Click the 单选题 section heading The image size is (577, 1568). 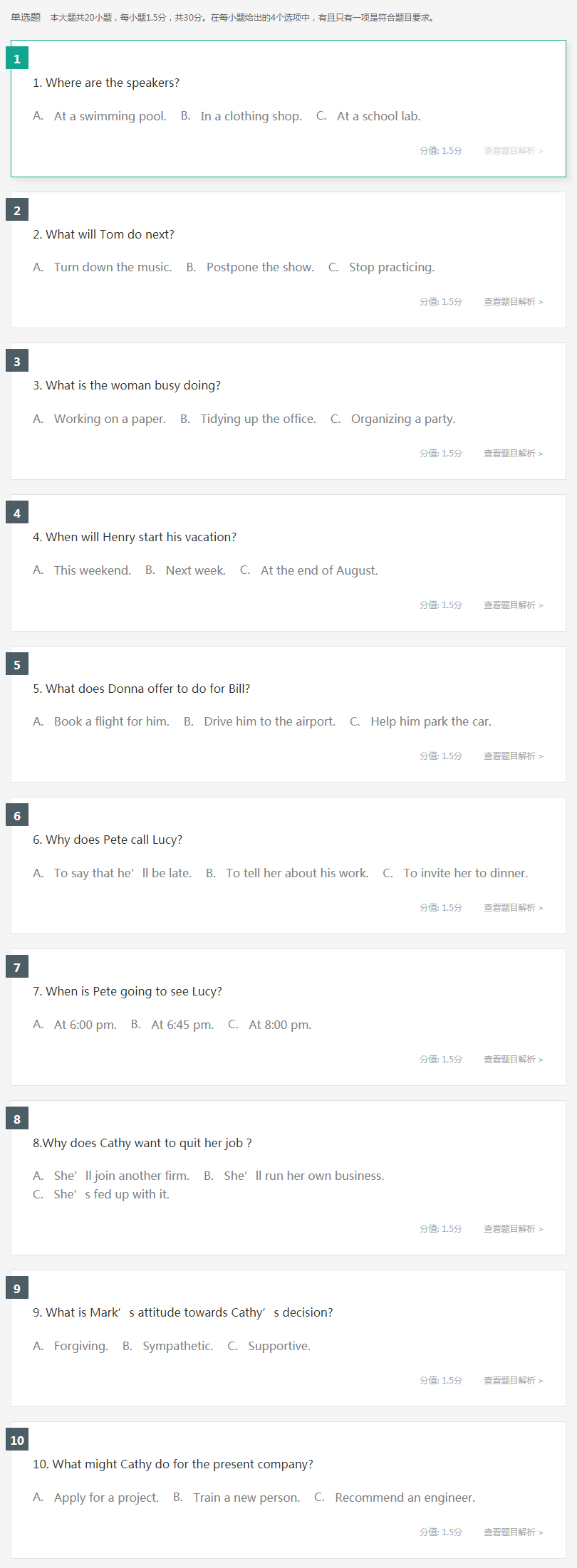point(26,17)
